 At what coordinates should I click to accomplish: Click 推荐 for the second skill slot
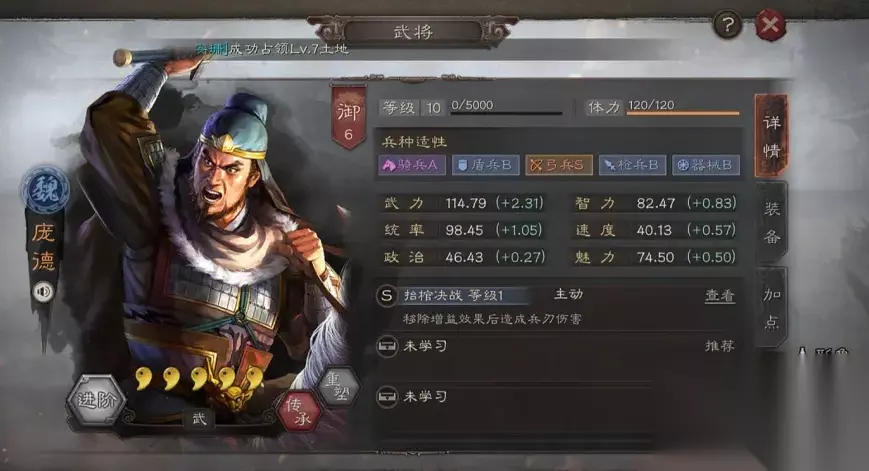tap(720, 346)
